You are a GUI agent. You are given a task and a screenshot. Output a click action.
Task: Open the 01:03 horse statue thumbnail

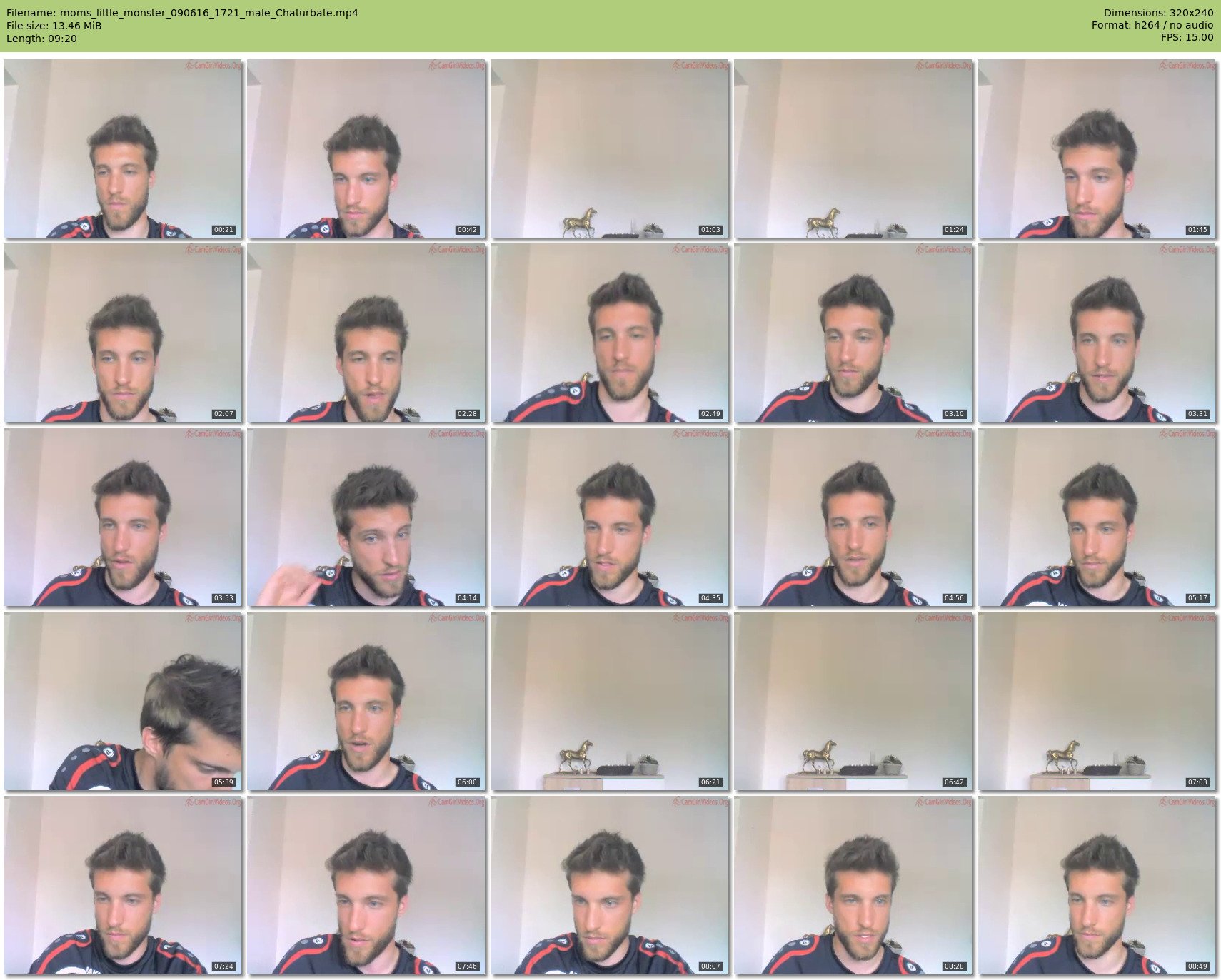[x=610, y=148]
